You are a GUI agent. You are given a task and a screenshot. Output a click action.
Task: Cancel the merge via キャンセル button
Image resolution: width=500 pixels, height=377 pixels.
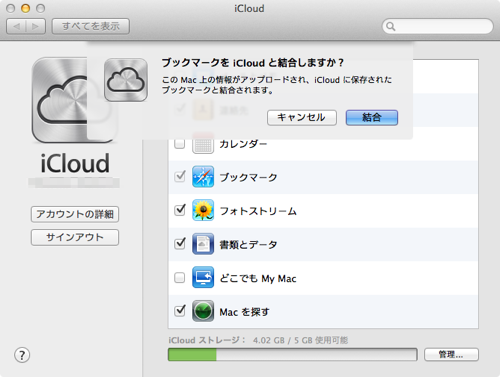click(302, 118)
